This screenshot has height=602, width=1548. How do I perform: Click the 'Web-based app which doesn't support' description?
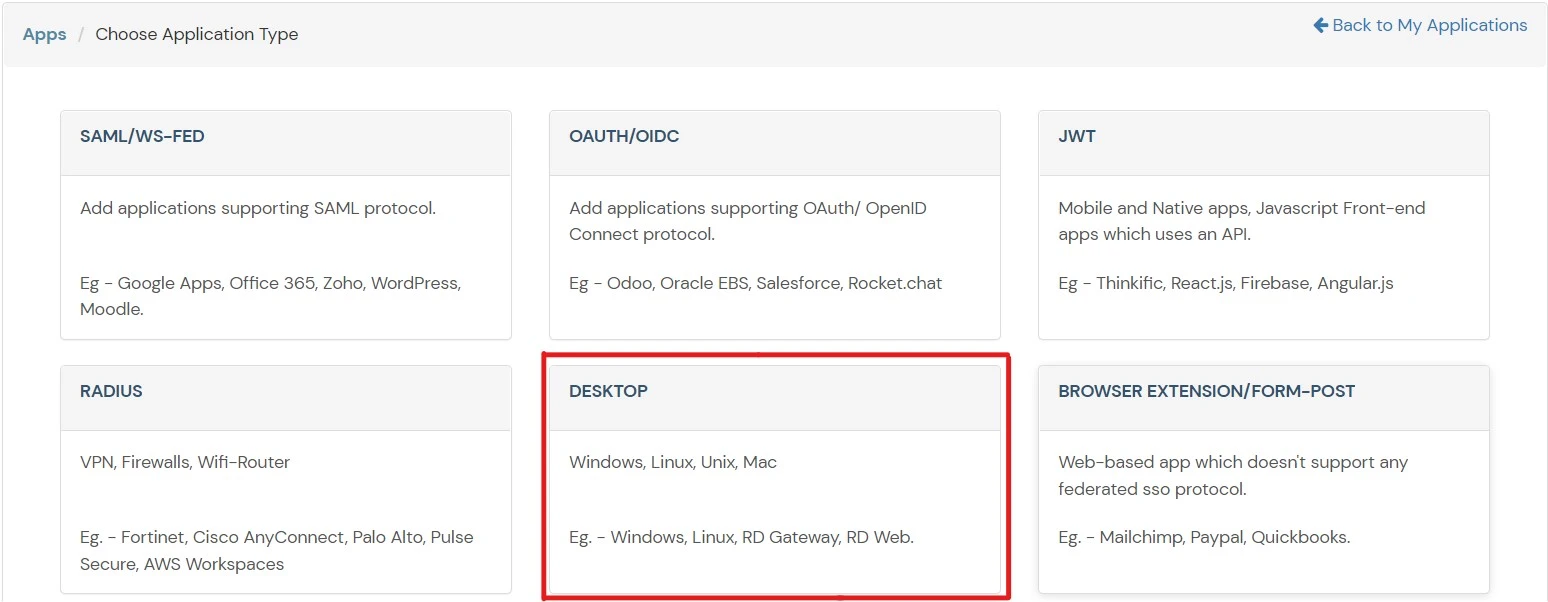coord(1233,475)
